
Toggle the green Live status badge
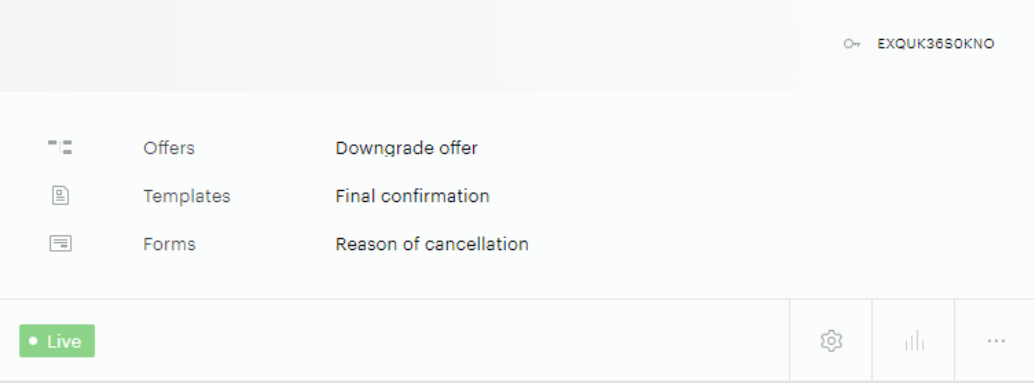(x=57, y=341)
